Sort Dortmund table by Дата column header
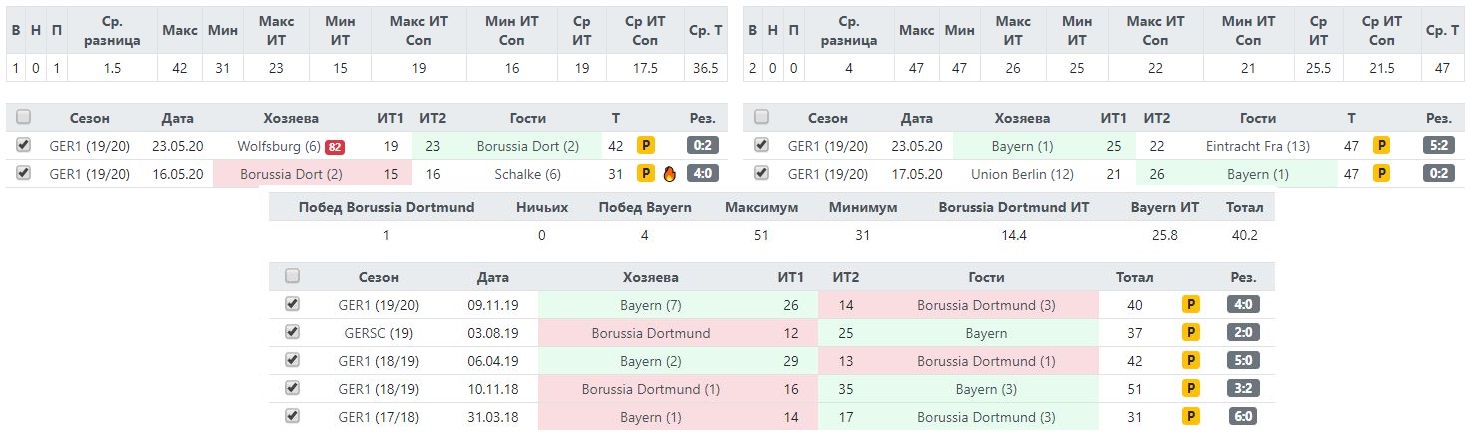 (x=178, y=118)
